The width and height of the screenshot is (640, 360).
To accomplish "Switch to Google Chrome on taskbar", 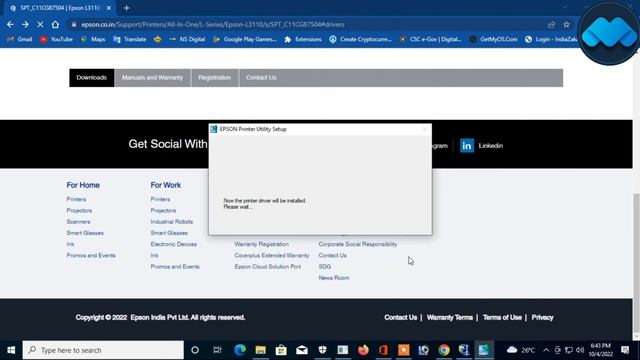I will coord(444,350).
